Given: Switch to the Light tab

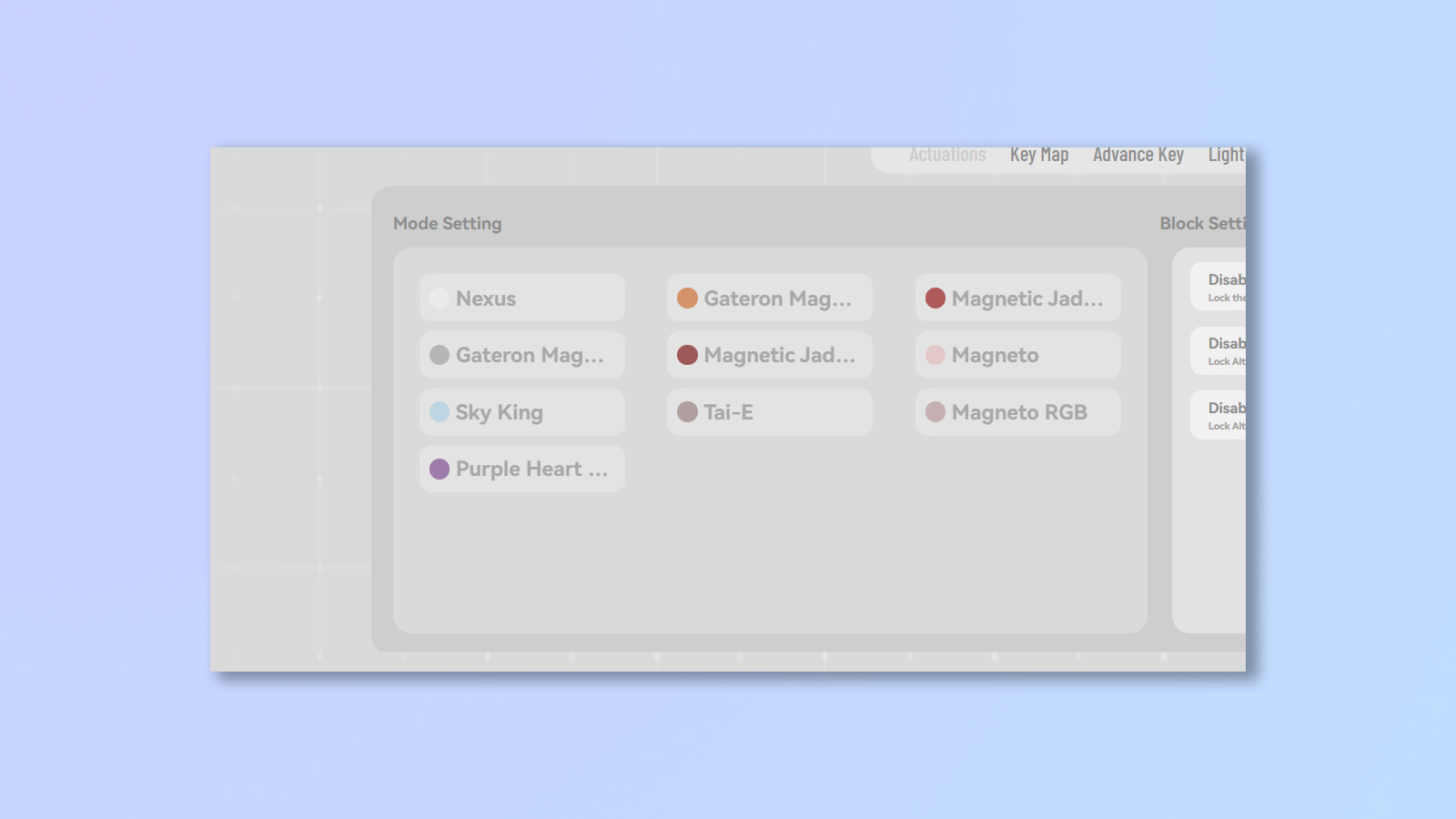Looking at the screenshot, I should pyautogui.click(x=1228, y=154).
